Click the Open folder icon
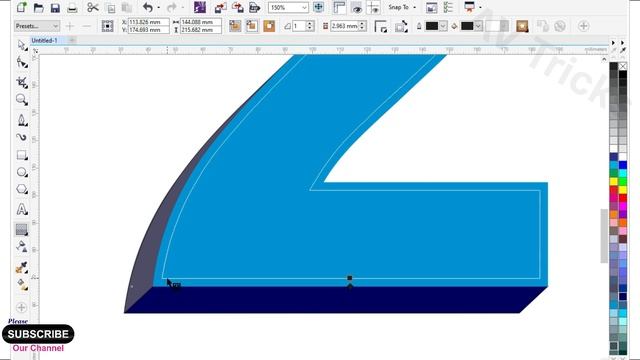 38,7
